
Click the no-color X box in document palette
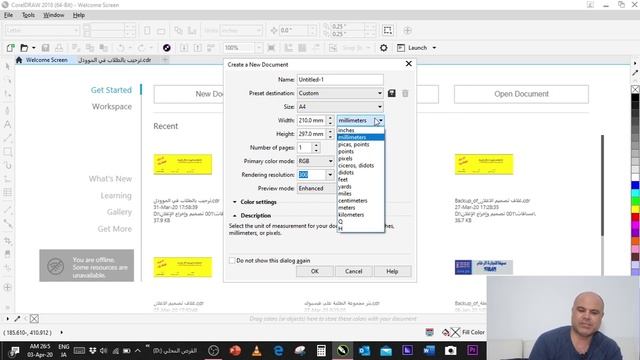point(34,318)
